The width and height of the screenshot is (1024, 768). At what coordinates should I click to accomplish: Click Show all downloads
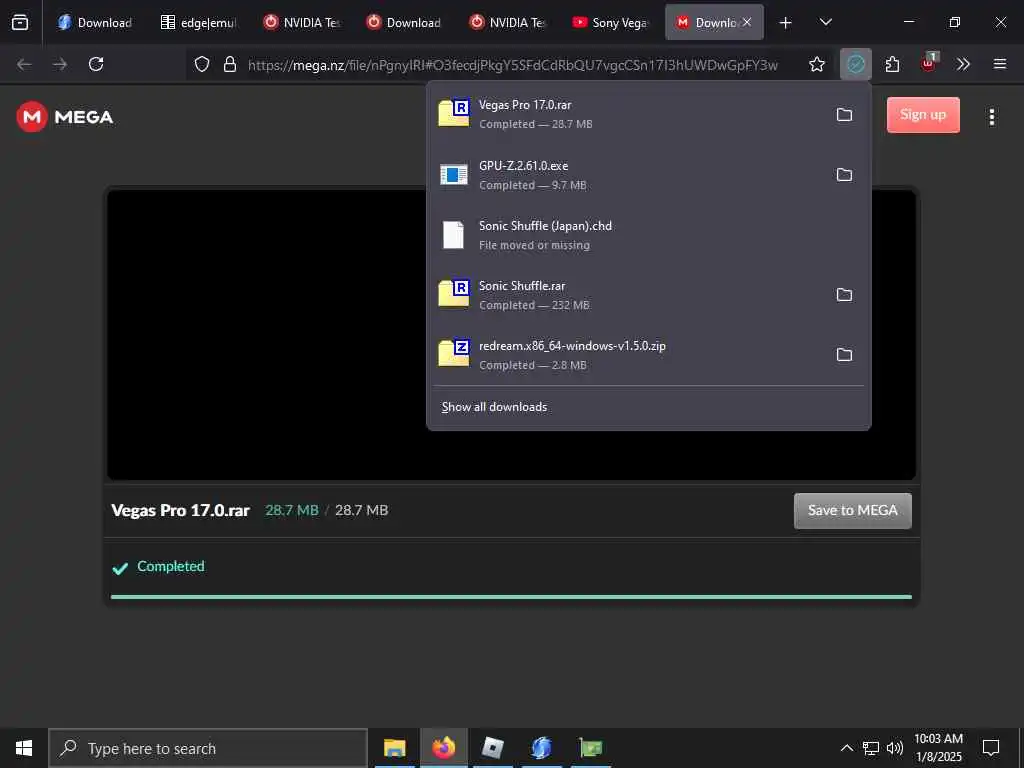coord(494,407)
